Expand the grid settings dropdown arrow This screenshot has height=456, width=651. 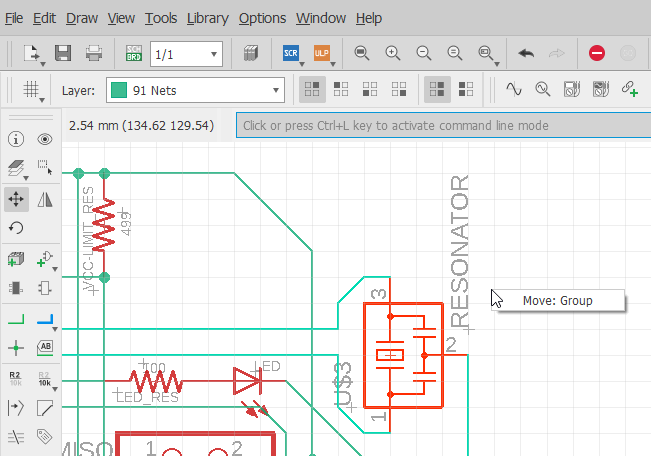[x=42, y=100]
